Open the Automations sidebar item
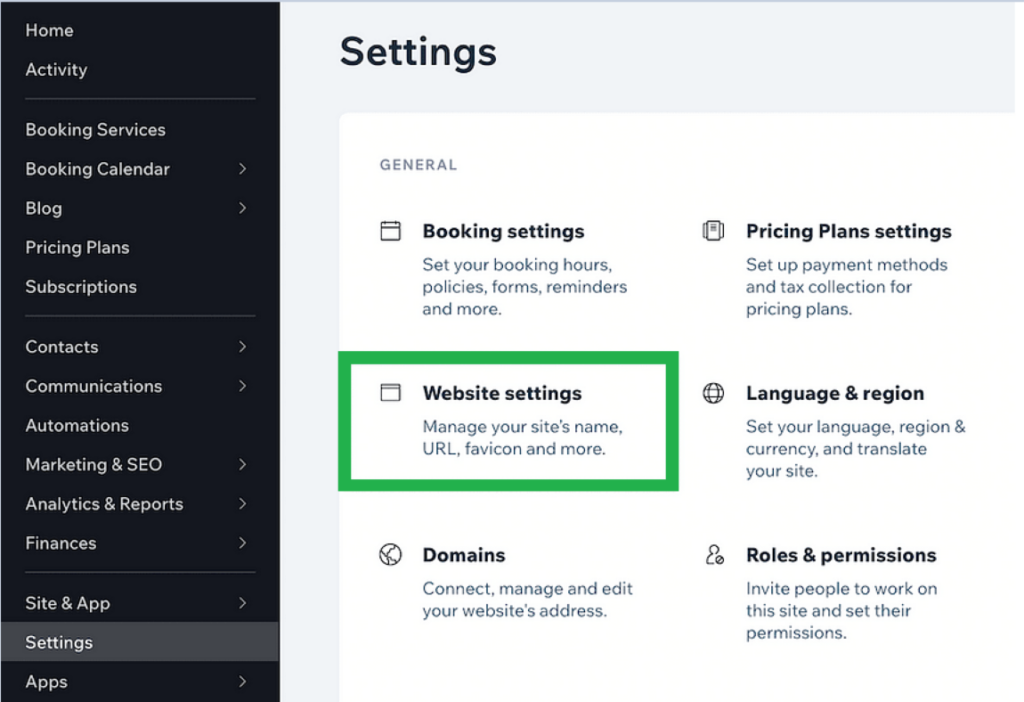This screenshot has width=1024, height=702. (77, 426)
